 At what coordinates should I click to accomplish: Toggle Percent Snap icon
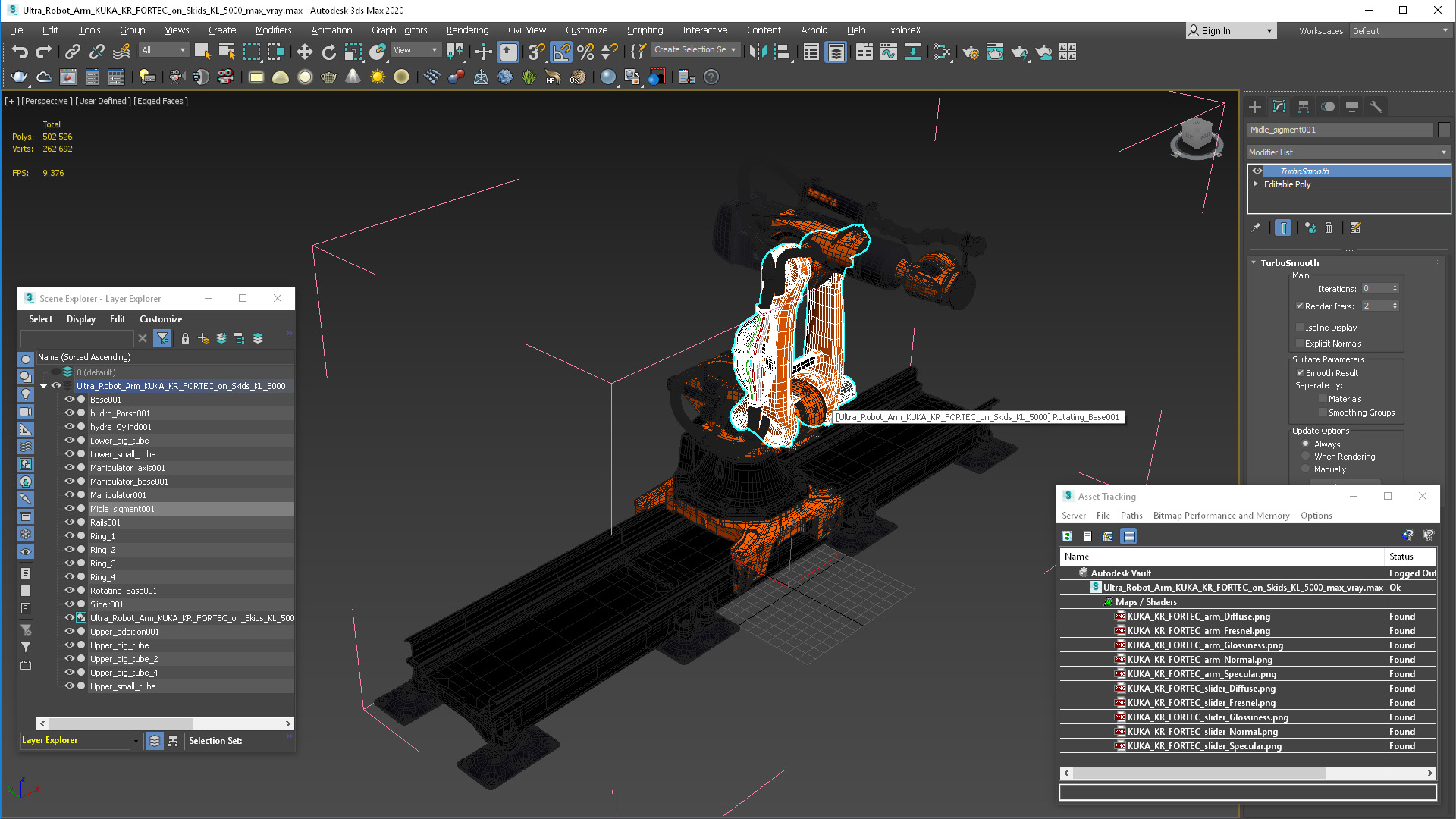click(x=585, y=52)
